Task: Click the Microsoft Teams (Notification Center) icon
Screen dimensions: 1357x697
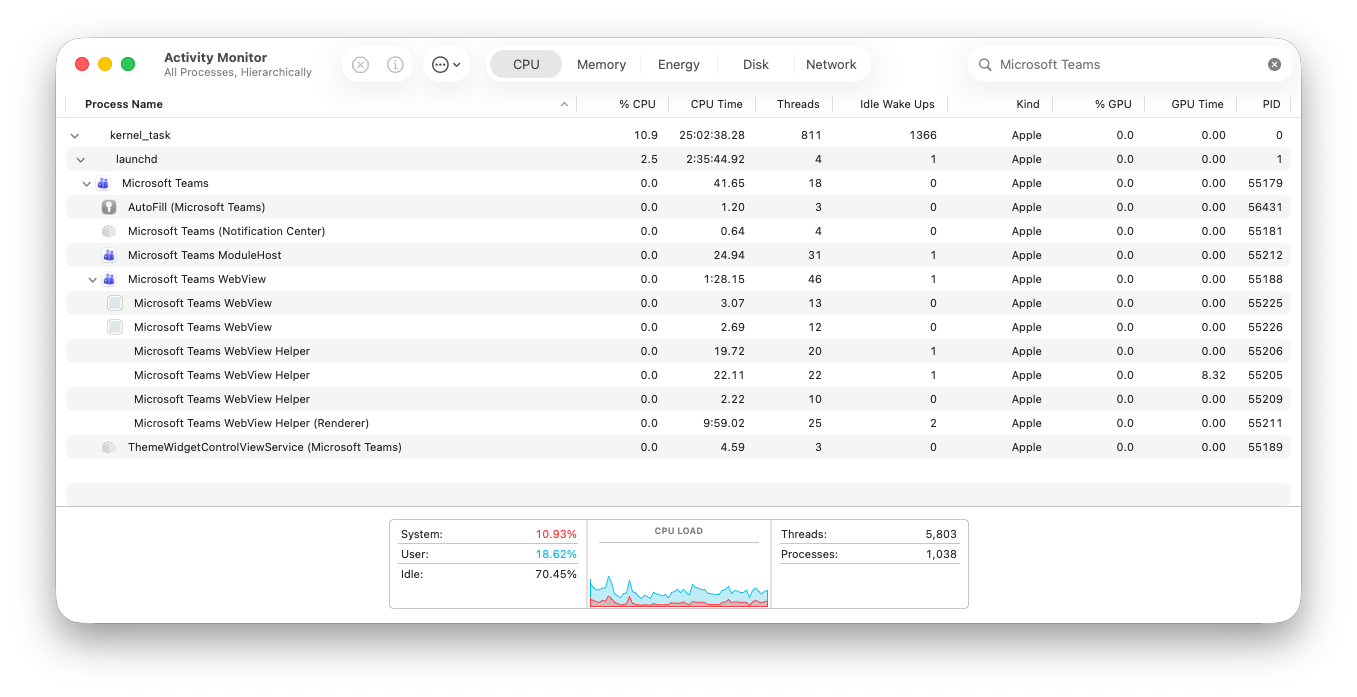Action: click(x=109, y=231)
